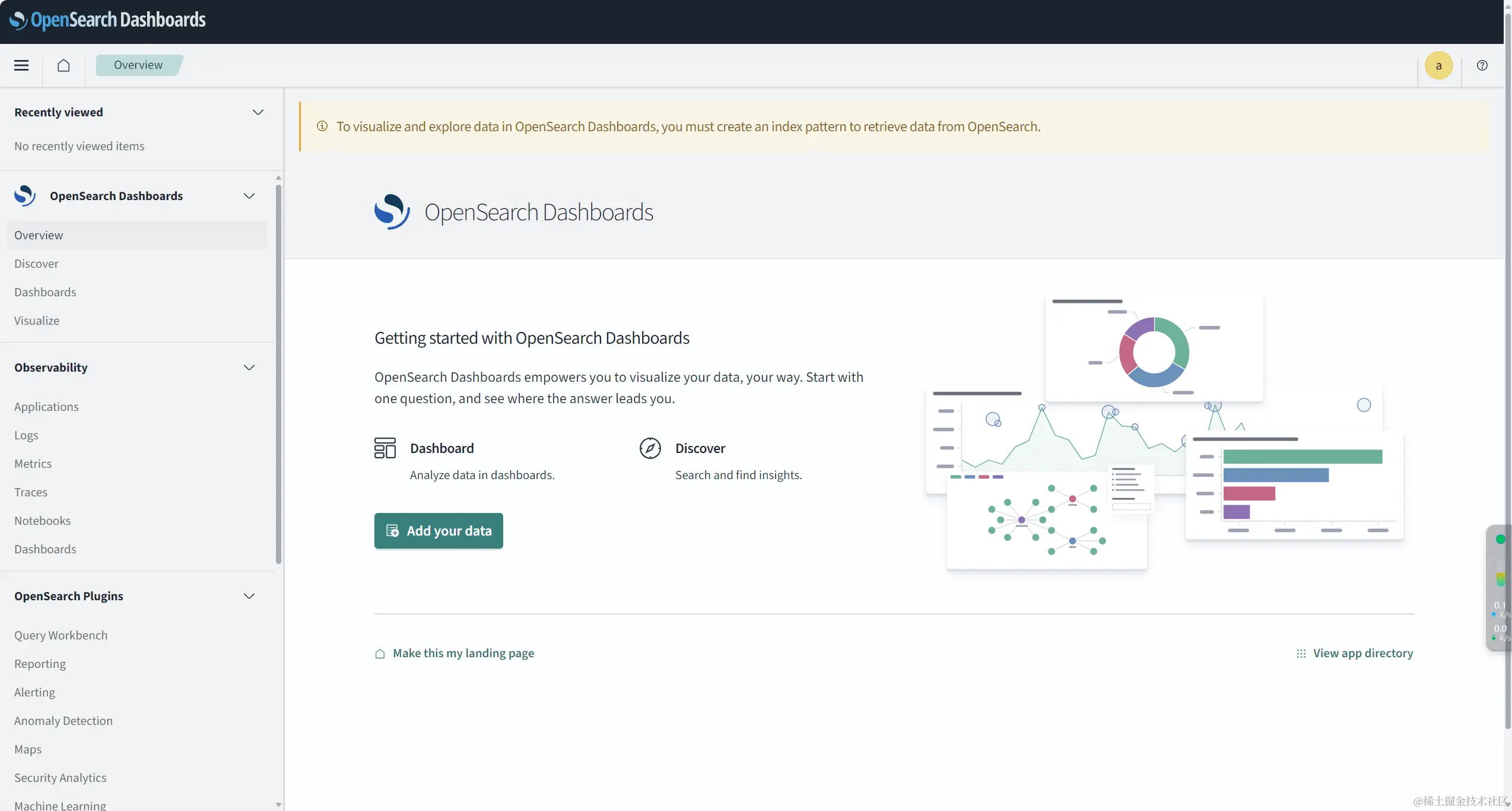This screenshot has height=811, width=1512.
Task: Collapse the OpenSearch Plugins nav group
Action: click(x=249, y=596)
